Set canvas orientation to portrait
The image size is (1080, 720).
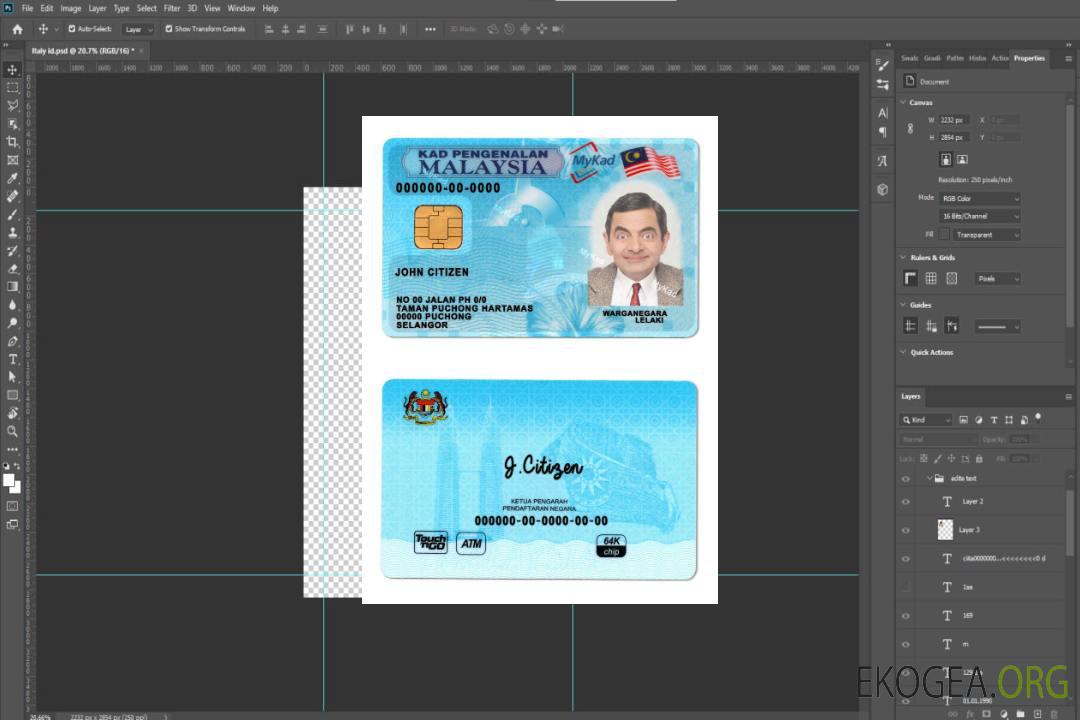click(946, 160)
